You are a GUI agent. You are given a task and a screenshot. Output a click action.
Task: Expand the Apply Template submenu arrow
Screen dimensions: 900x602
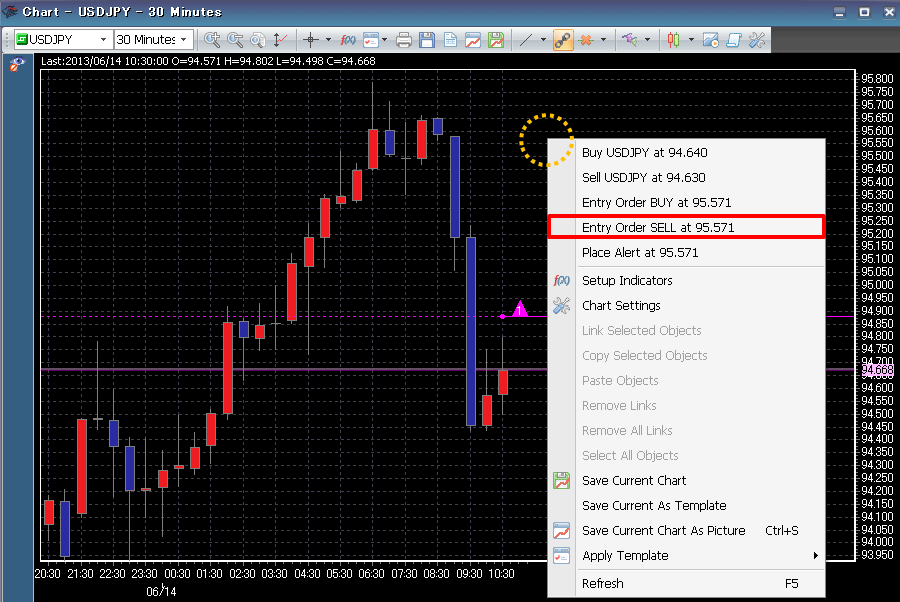815,556
